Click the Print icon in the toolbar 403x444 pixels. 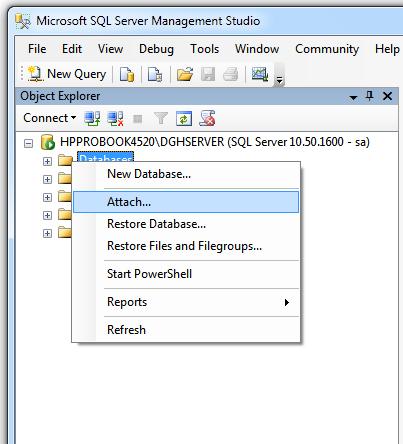231,74
